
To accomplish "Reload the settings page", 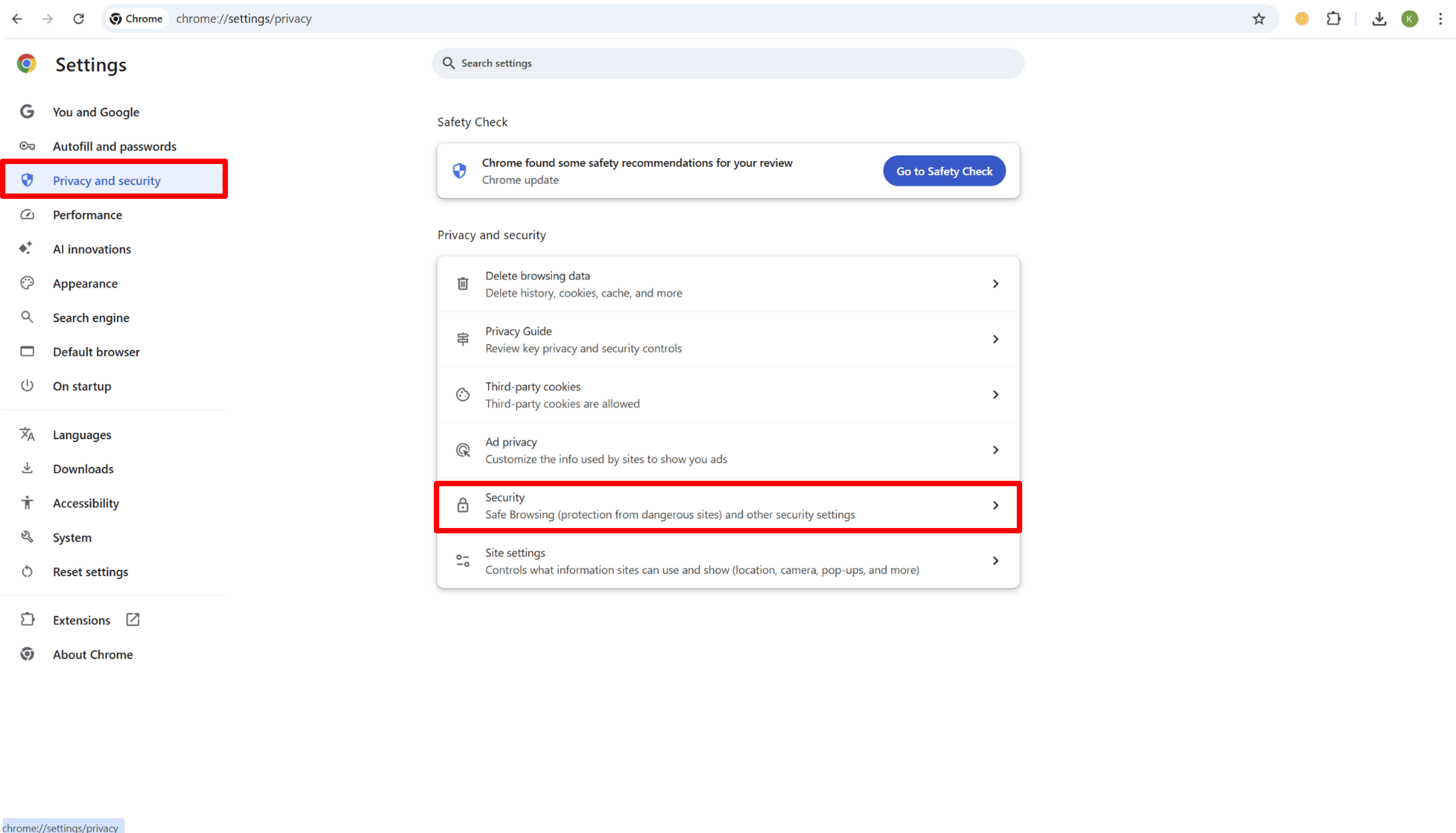I will (78, 19).
